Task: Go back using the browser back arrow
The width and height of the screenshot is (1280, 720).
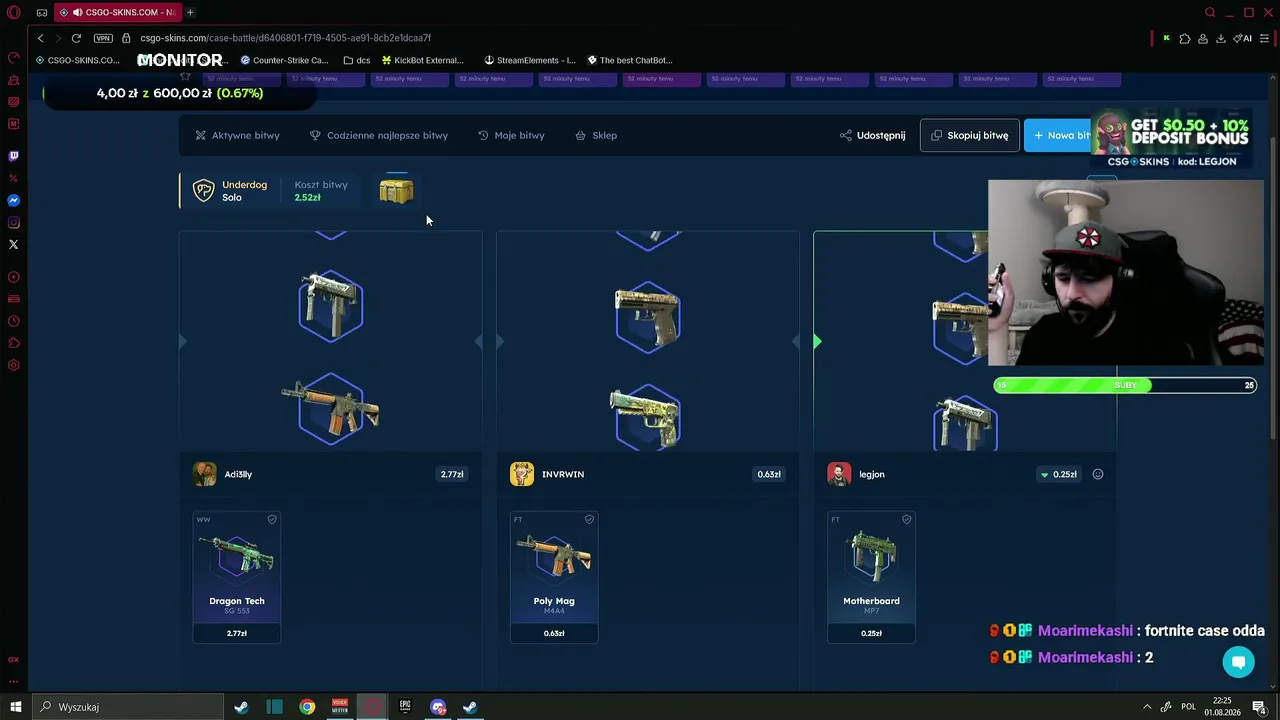Action: [40, 38]
